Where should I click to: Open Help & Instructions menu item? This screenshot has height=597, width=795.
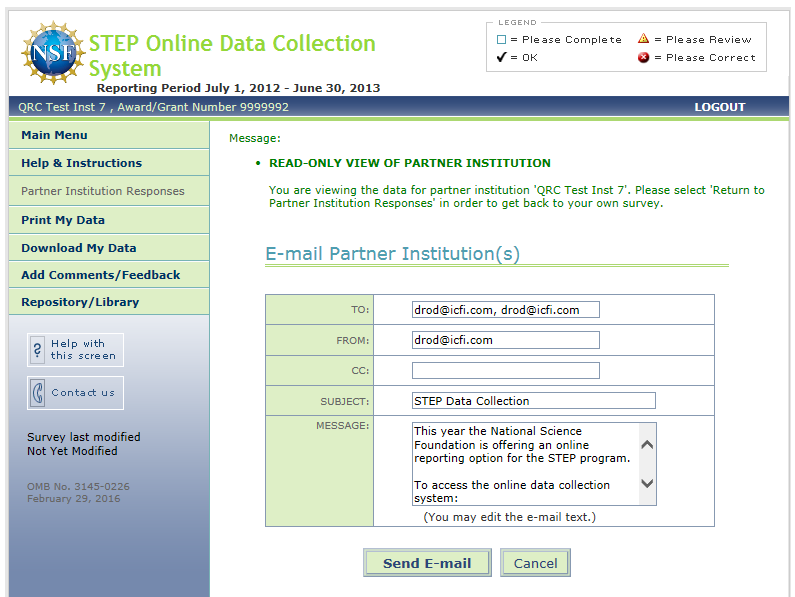[x=109, y=163]
